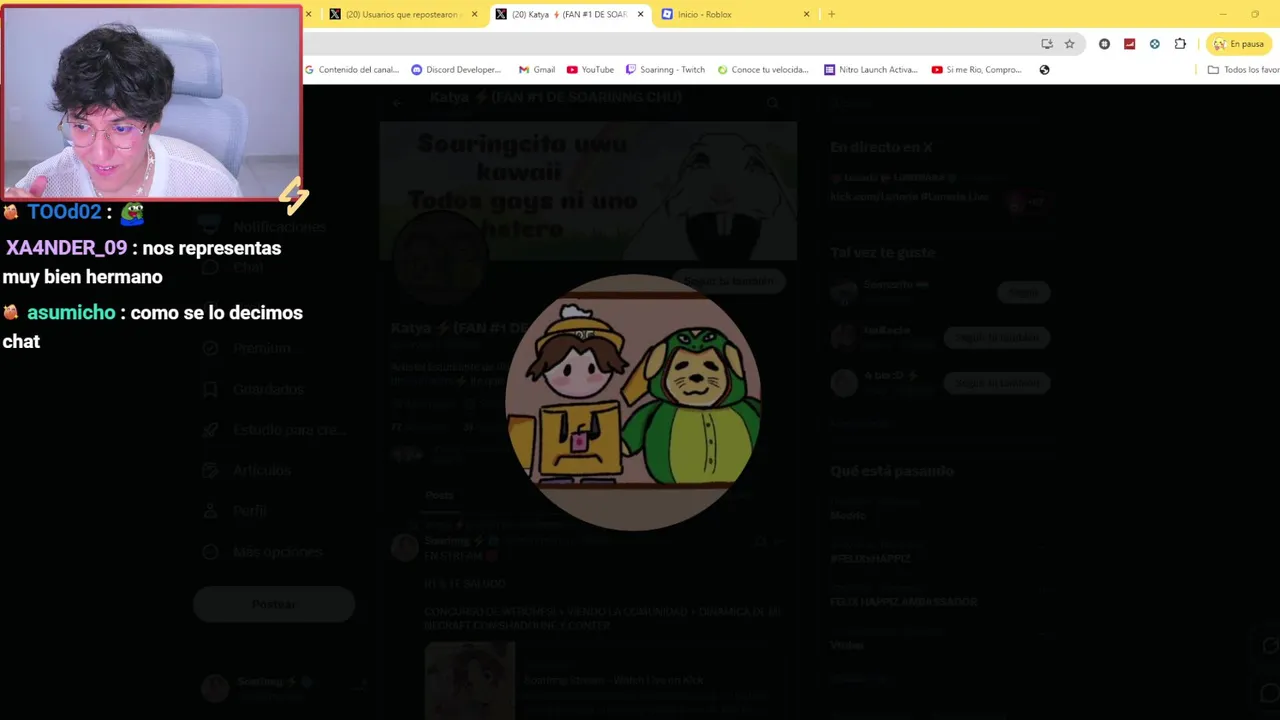The image size is (1280, 720).
Task: Click the globe bookmark icon
Action: 1044,70
